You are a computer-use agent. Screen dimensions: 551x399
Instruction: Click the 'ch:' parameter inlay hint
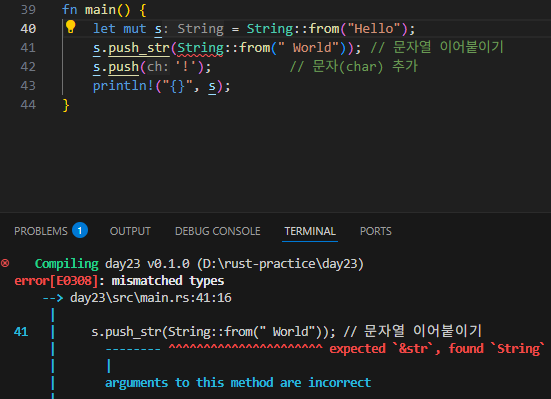pyautogui.click(x=158, y=67)
